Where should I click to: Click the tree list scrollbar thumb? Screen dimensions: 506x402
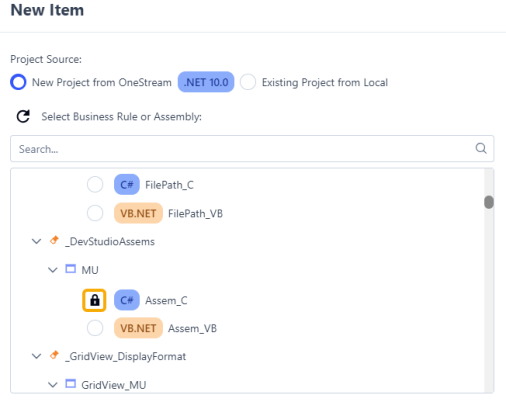(x=489, y=202)
